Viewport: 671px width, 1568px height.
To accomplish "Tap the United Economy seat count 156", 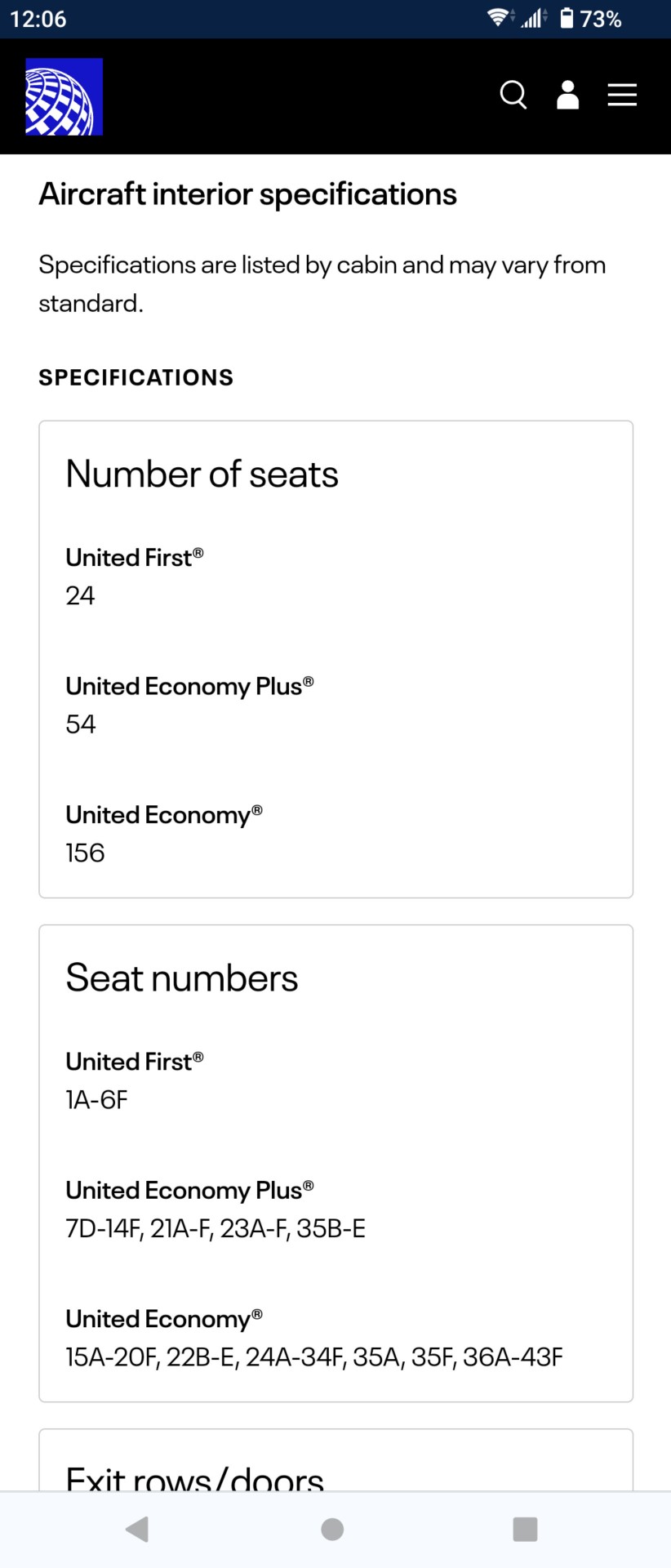I will (86, 853).
